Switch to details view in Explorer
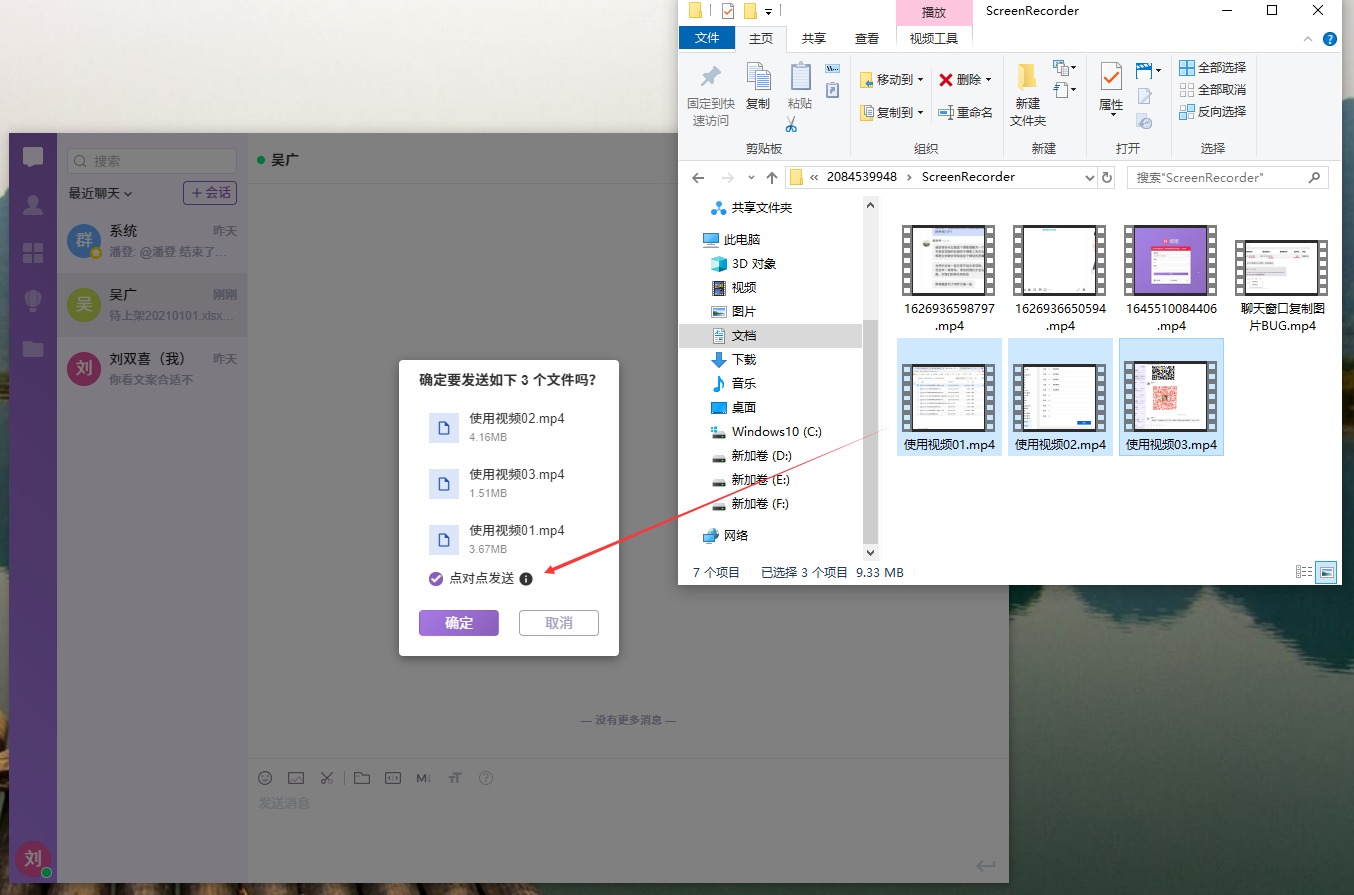This screenshot has width=1354, height=895. click(x=1304, y=572)
